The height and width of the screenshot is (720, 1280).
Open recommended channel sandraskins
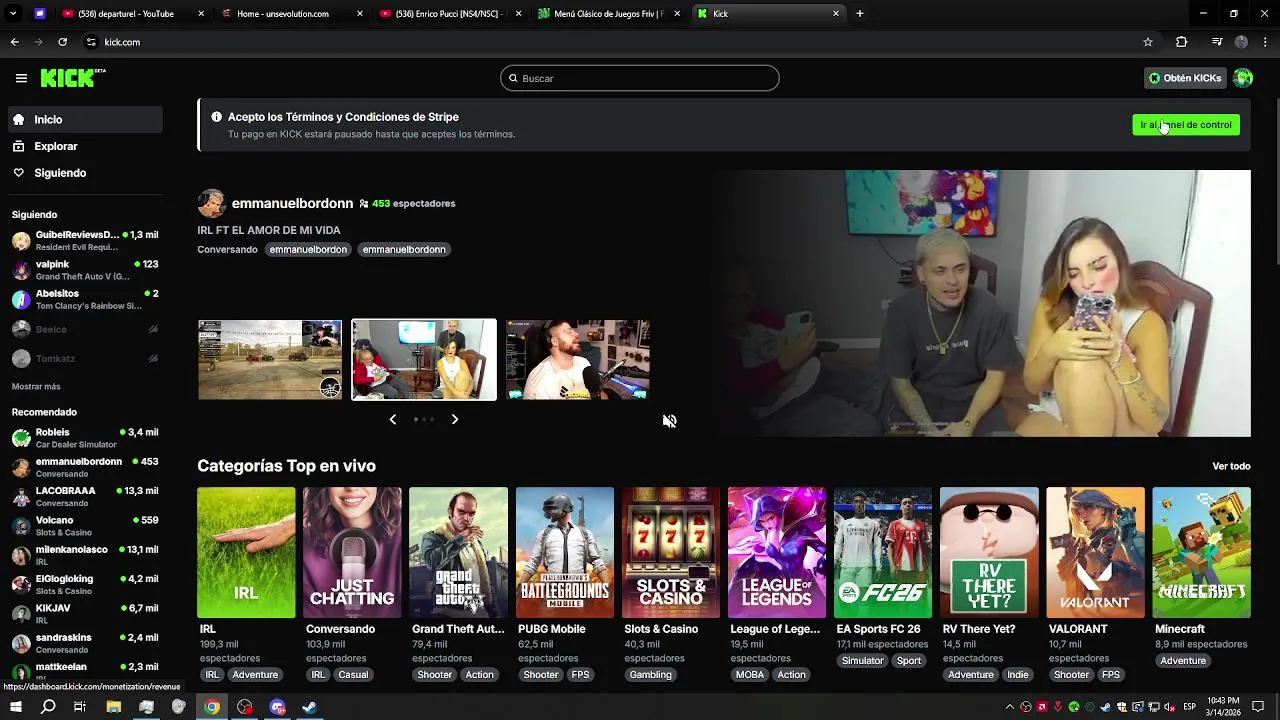85,643
